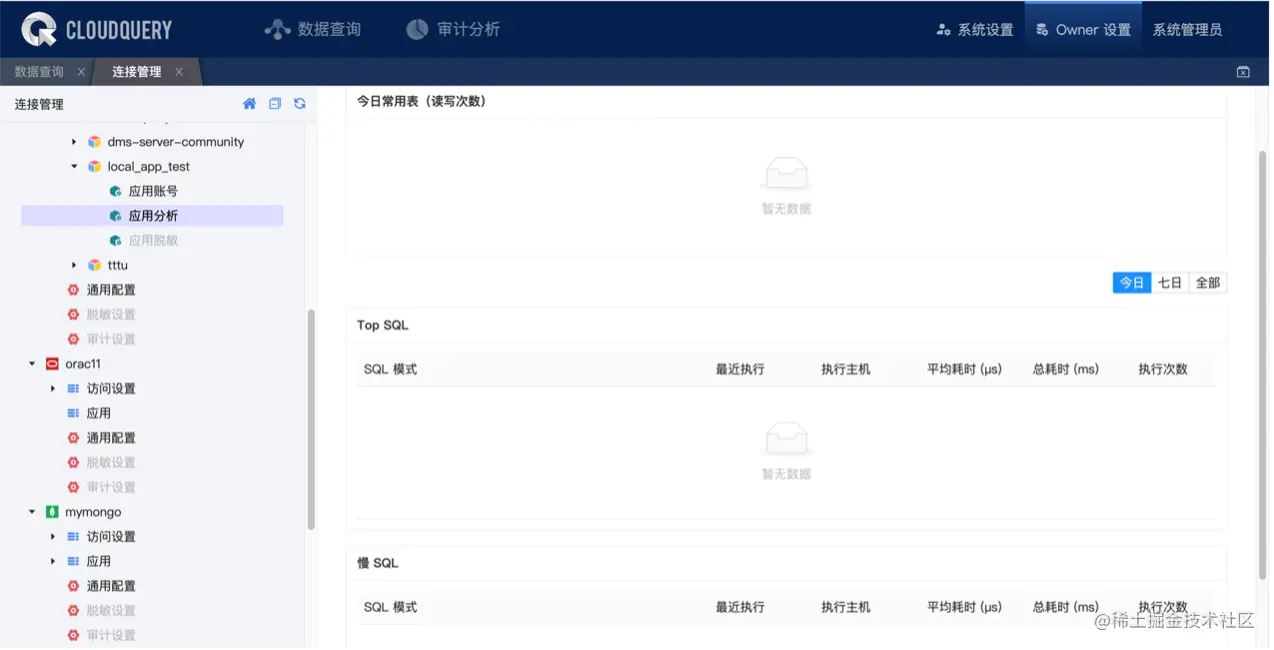
Task: Click the close-all-tabs icon at tab bar right
Action: 1243,72
